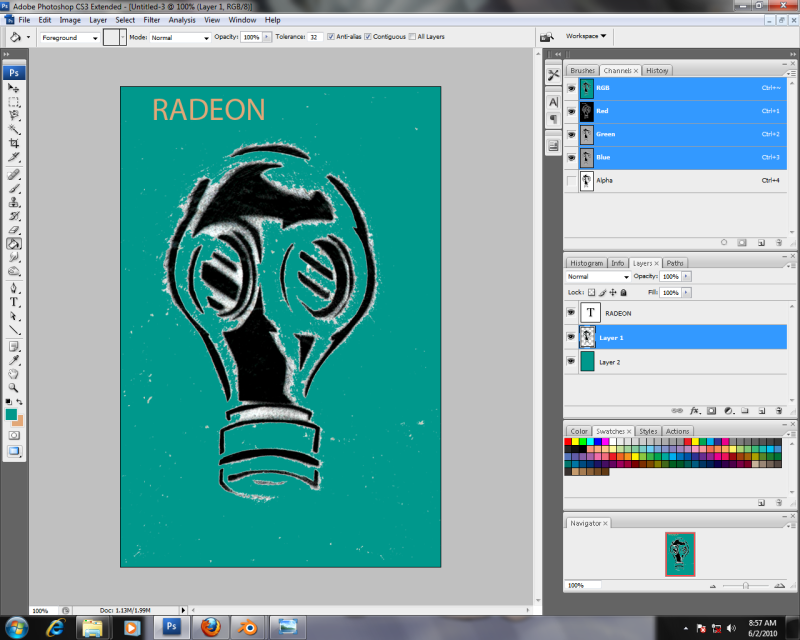This screenshot has height=640, width=800.
Task: Switch to the Styles tab
Action: (648, 431)
